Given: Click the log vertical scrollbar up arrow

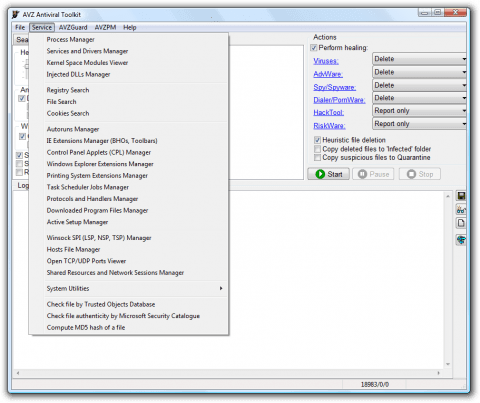Looking at the screenshot, I should click(448, 197).
